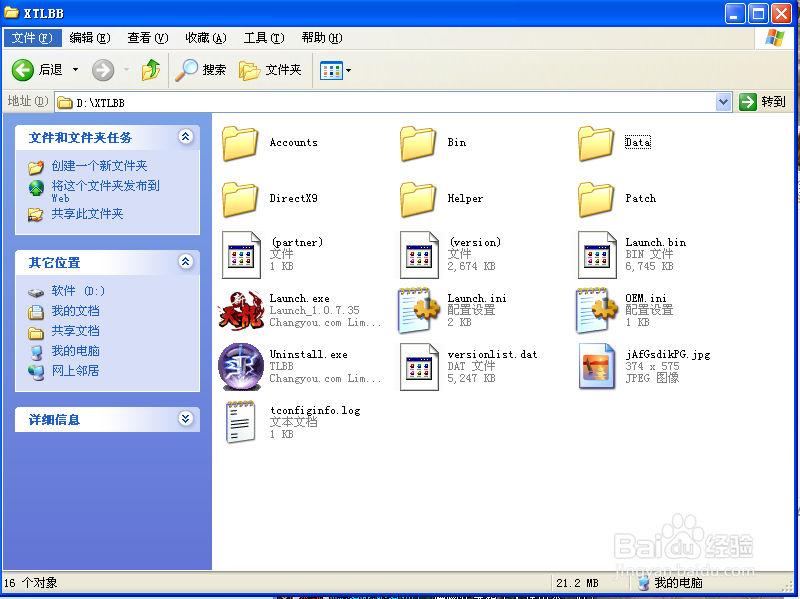Screen dimensions: 800x599
Task: Select the Data folder icon
Action: 596,143
